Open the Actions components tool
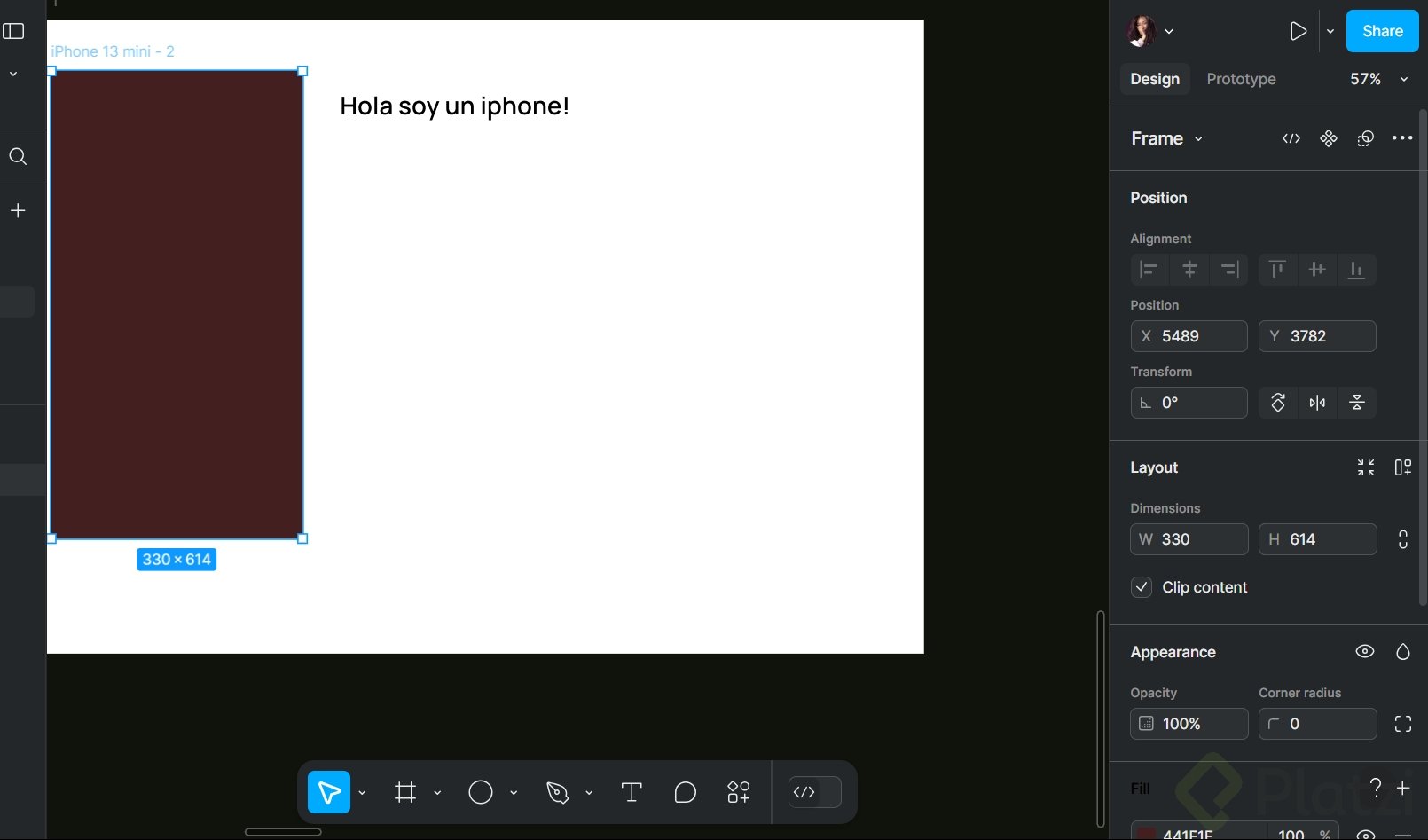Viewport: 1428px width, 840px height. pyautogui.click(x=738, y=792)
